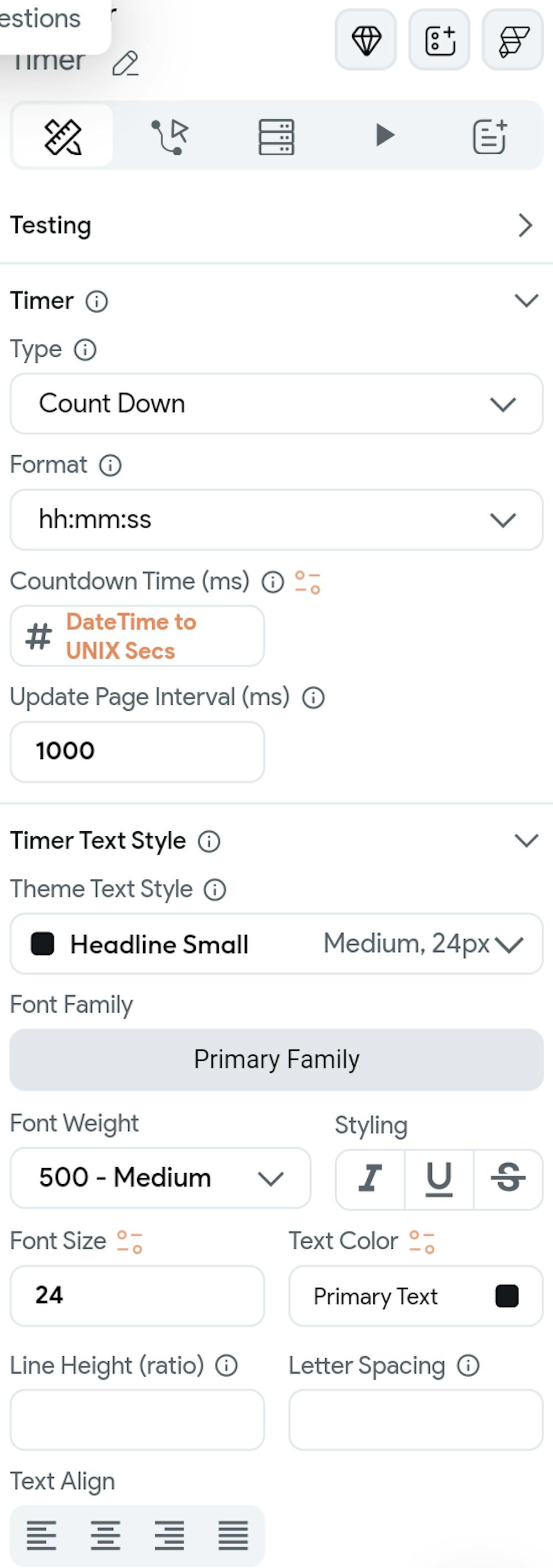Select the Primary Family font button

(276, 1059)
